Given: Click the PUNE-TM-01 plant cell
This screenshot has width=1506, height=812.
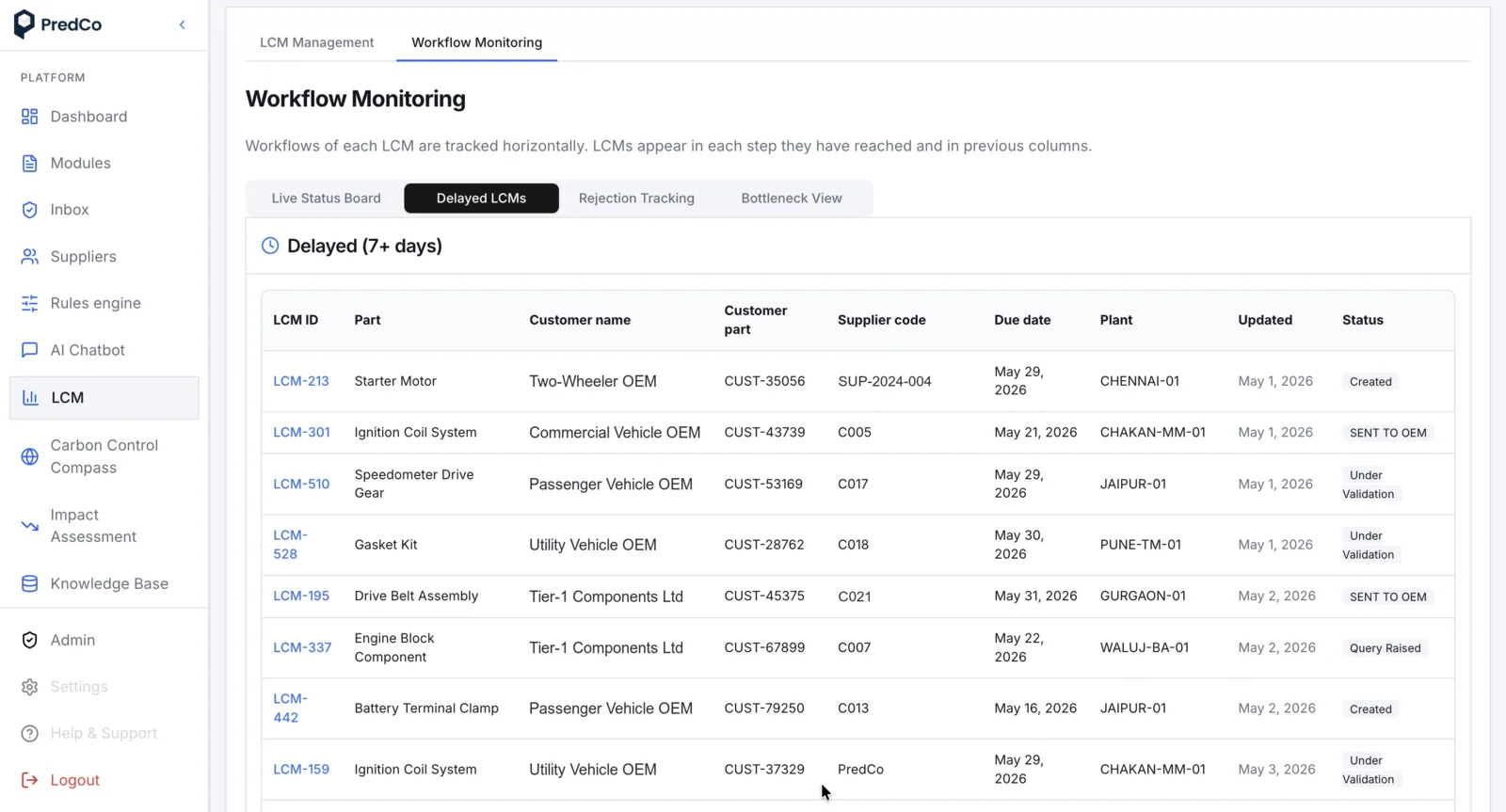Looking at the screenshot, I should (1140, 545).
